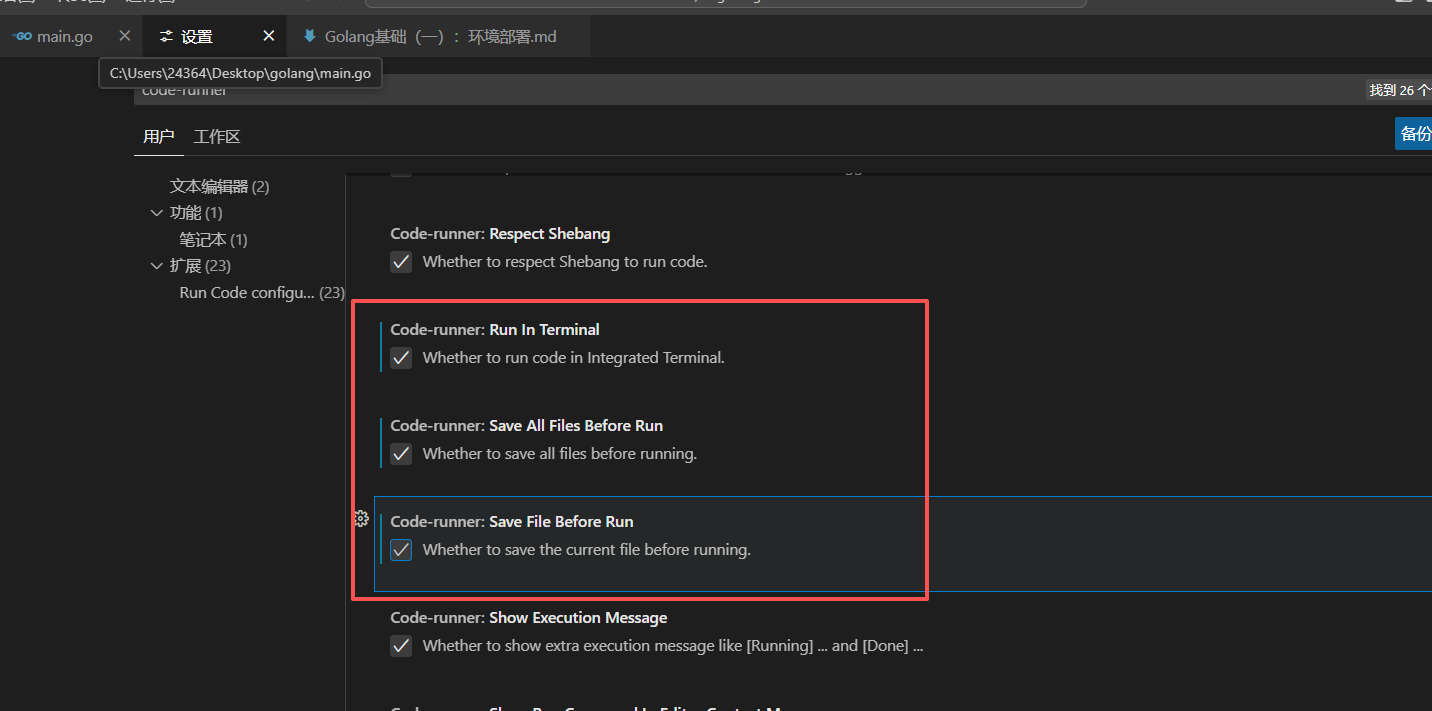Uncheck the Show Execution Message checkbox

[401, 646]
